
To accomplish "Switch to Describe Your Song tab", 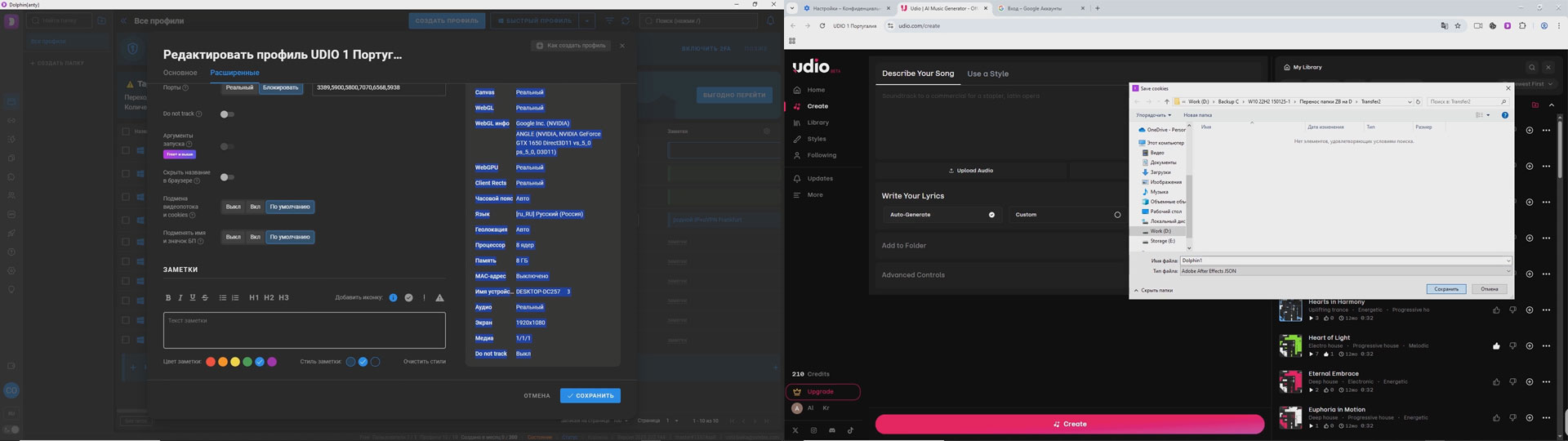I will click(x=918, y=73).
